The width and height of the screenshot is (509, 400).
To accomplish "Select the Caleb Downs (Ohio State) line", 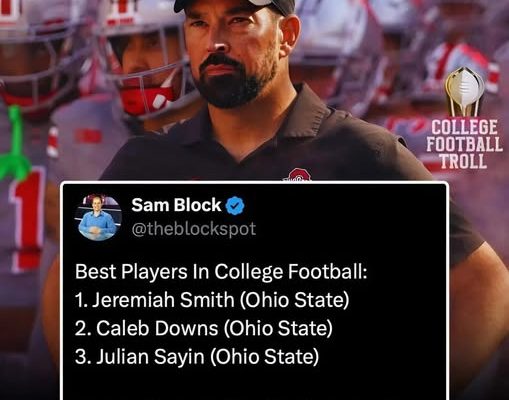I will (204, 328).
